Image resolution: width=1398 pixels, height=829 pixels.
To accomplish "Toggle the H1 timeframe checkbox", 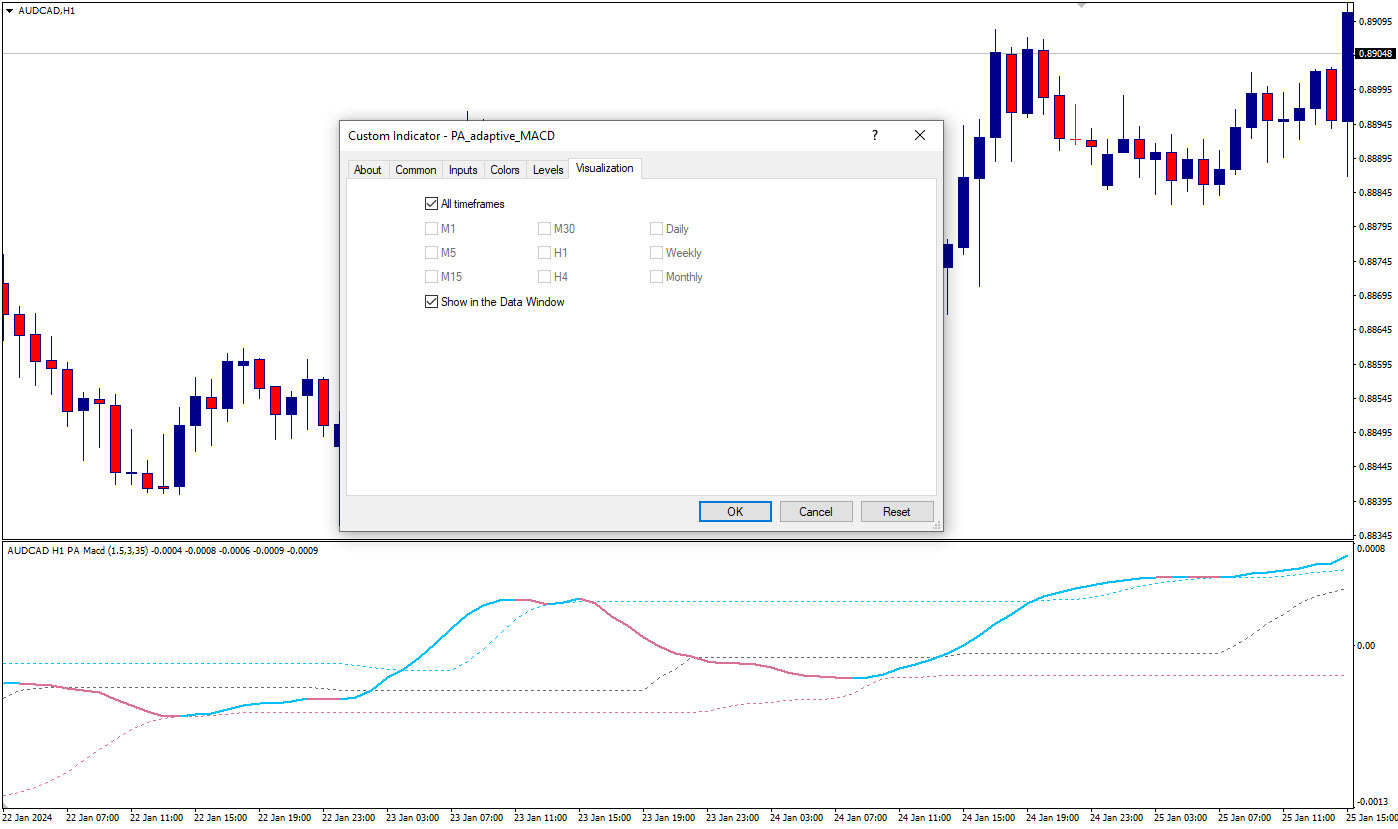I will coord(545,253).
